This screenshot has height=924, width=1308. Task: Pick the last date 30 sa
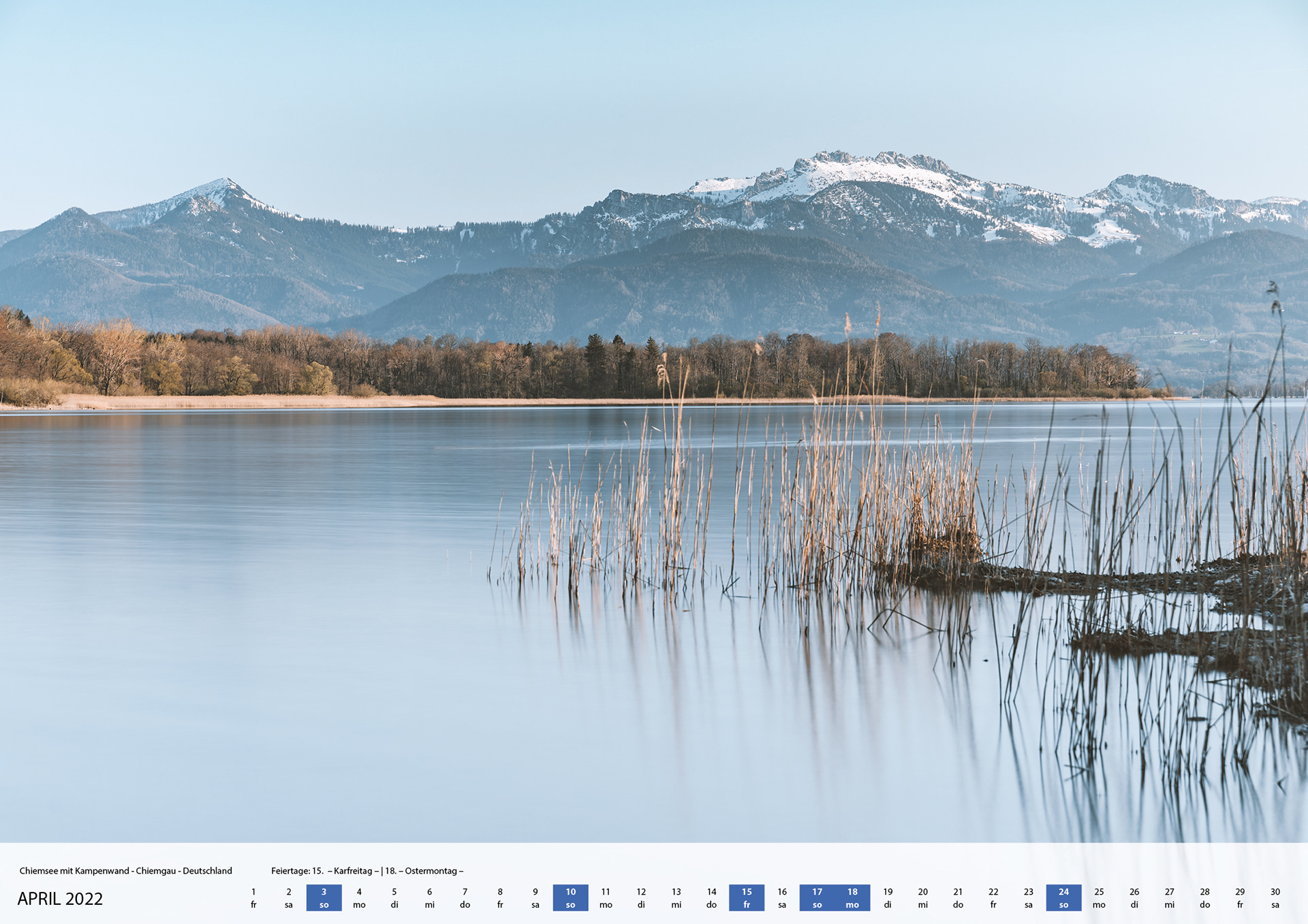1275,898
